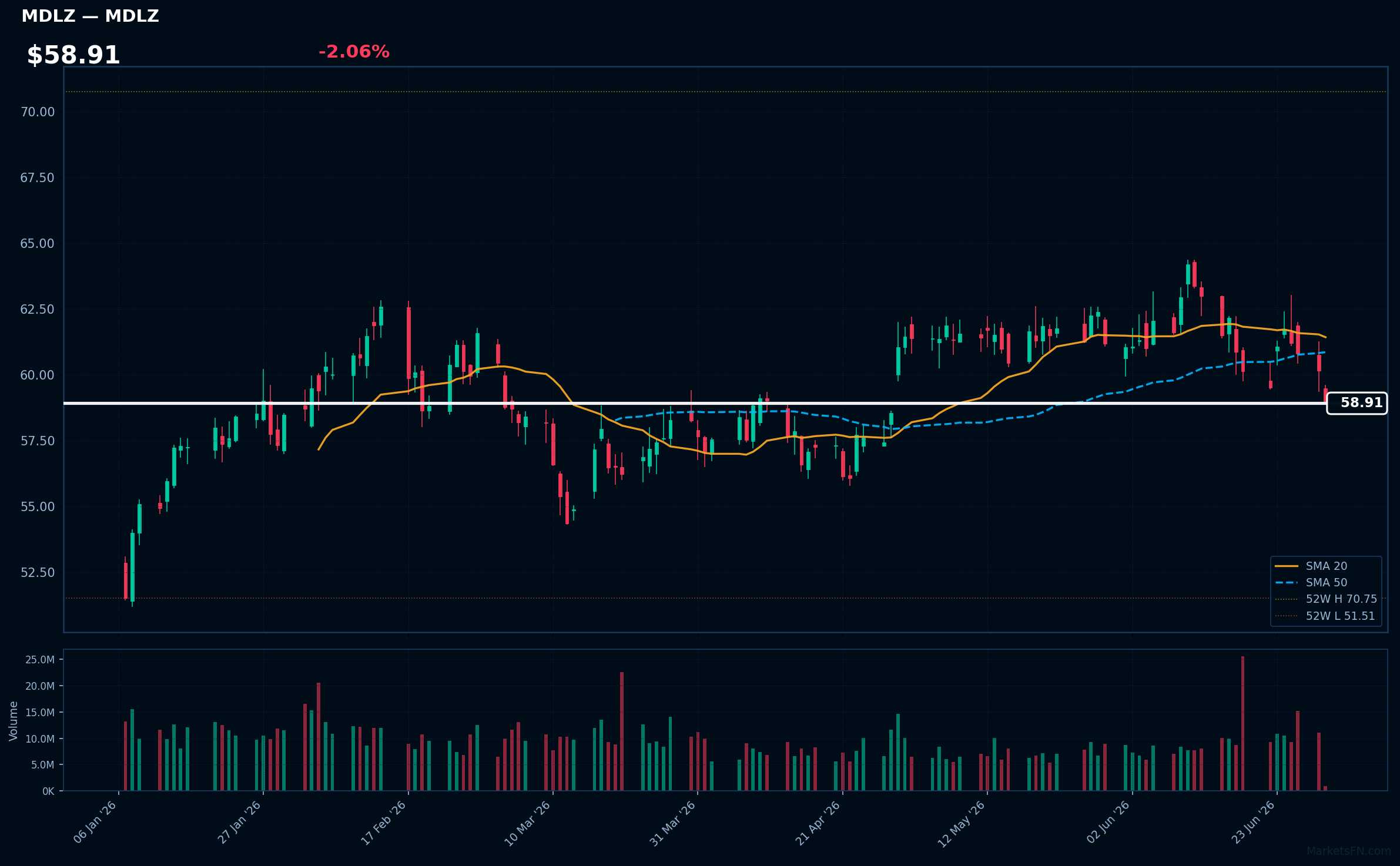
Task: Click the 60.00 price axis label
Action: tap(37, 375)
